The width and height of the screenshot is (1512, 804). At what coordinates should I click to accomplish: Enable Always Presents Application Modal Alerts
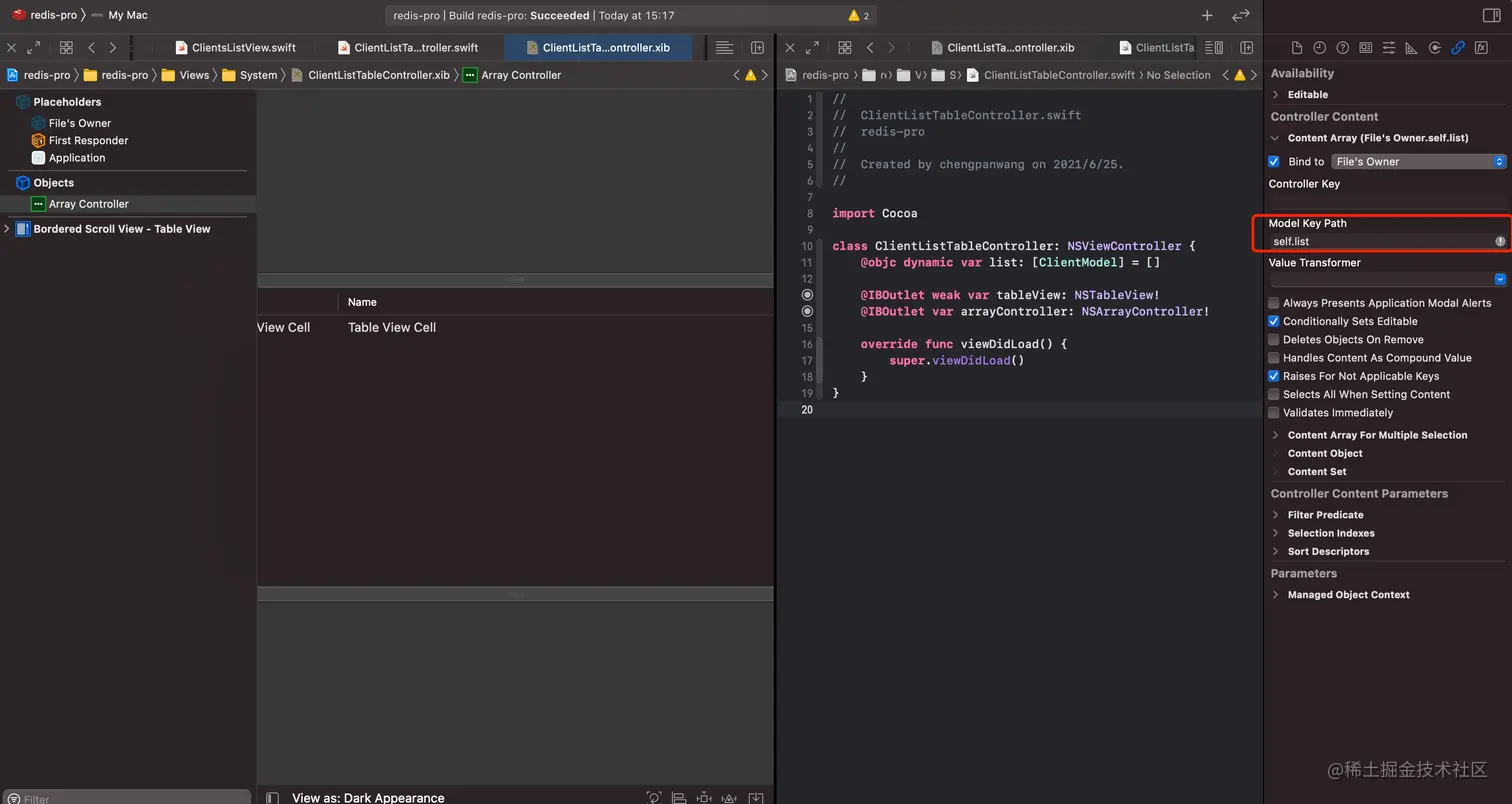(1274, 303)
